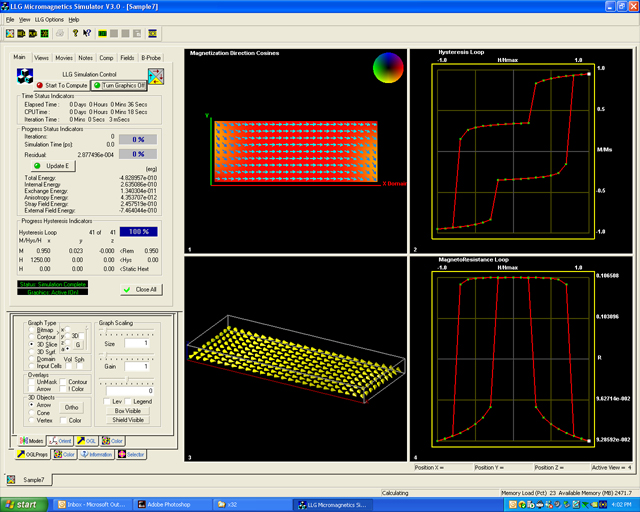640x512 pixels.
Task: Click the system tray clock showing 4:02 PM
Action: (621, 505)
